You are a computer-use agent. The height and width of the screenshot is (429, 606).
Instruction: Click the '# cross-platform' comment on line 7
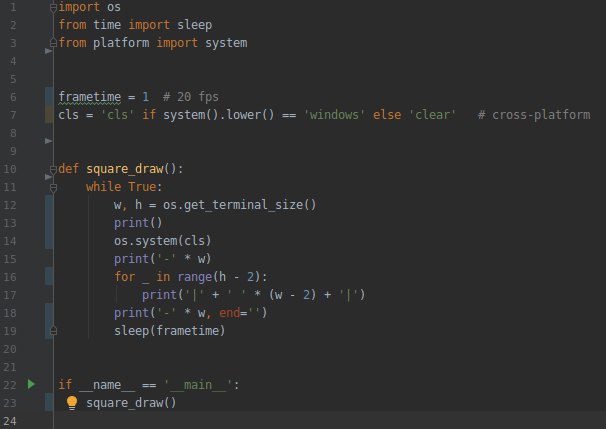534,115
